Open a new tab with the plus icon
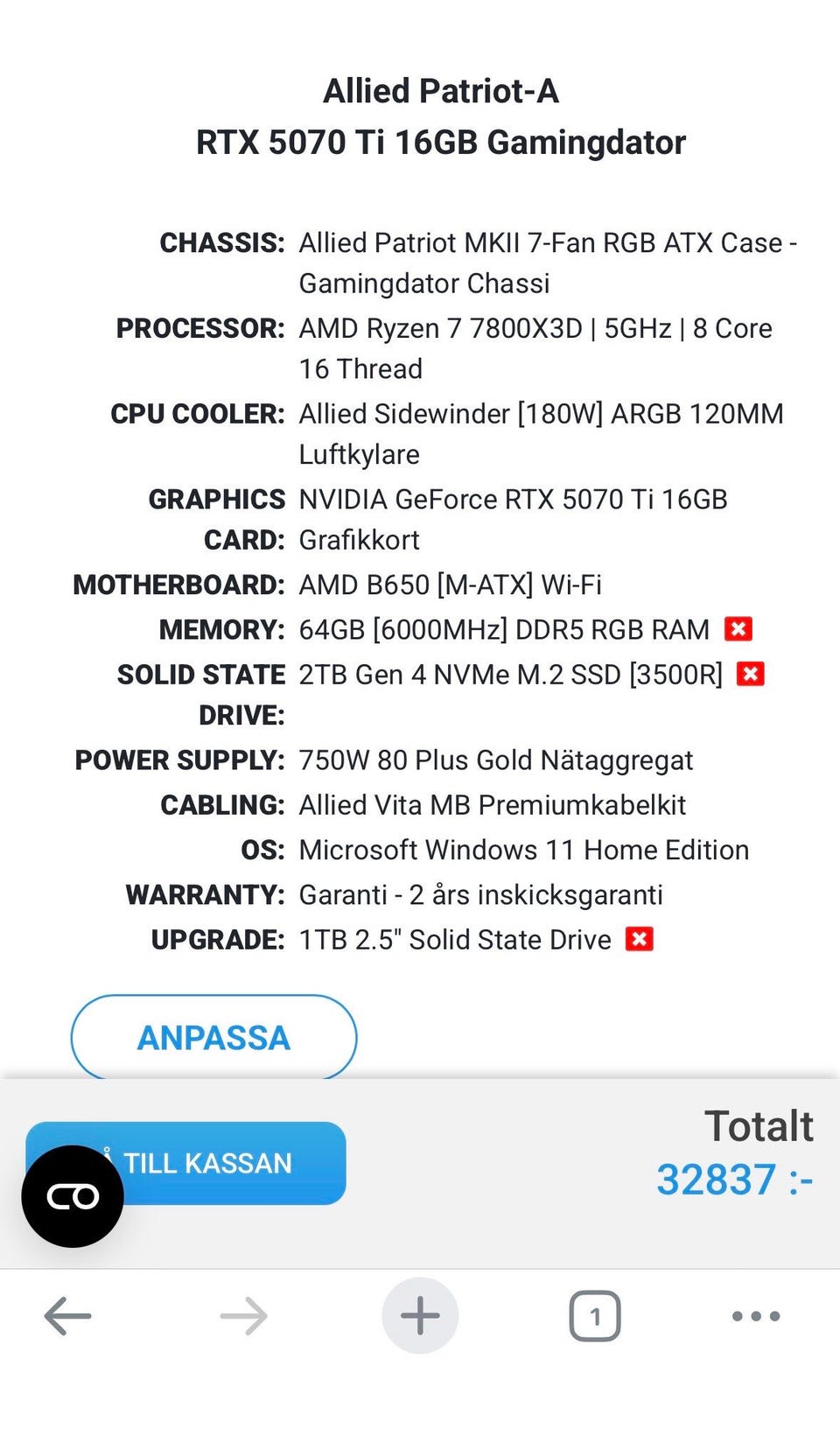This screenshot has height=1436, width=840. 420,1315
